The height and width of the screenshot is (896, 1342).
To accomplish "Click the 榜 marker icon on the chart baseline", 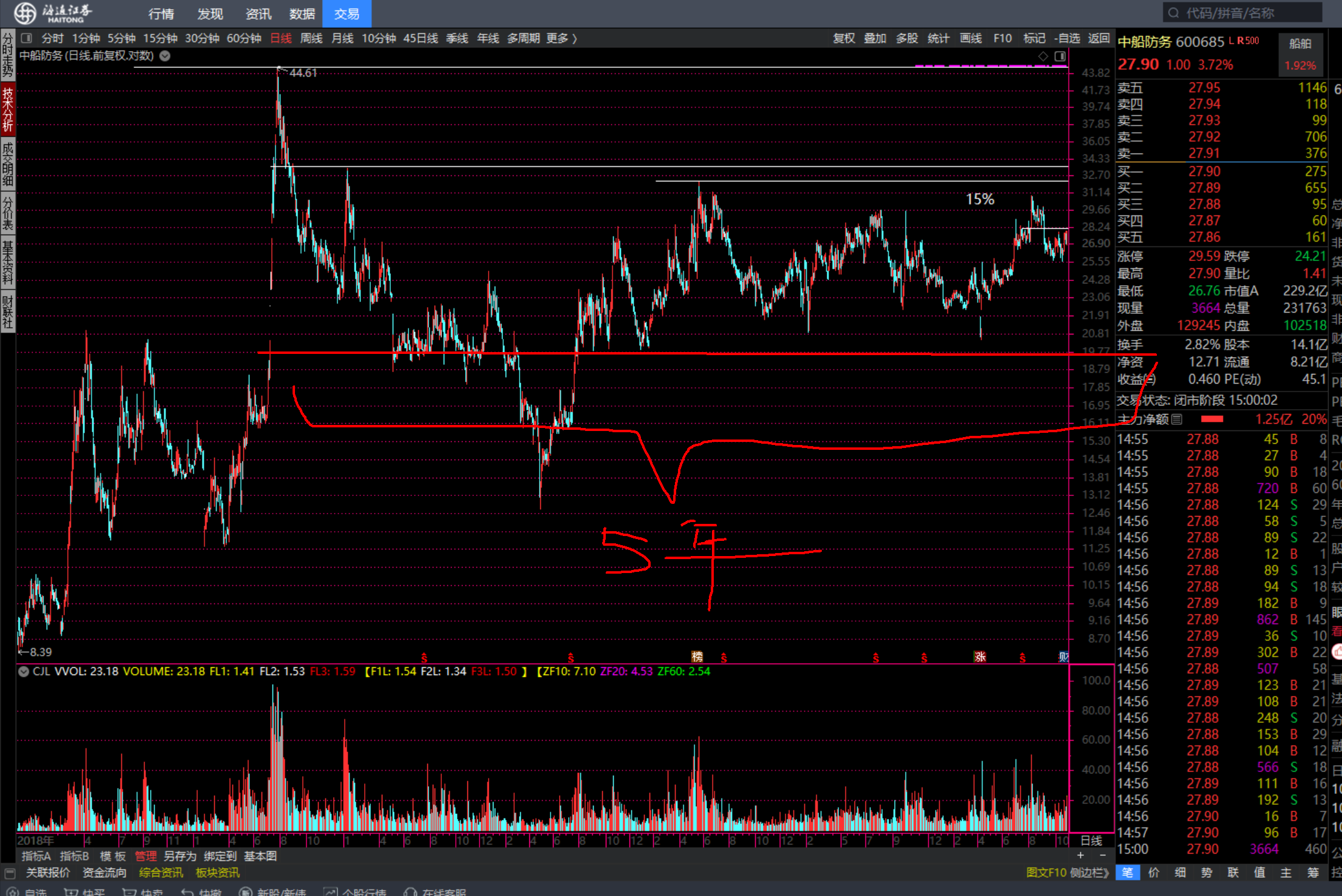I will pyautogui.click(x=697, y=656).
